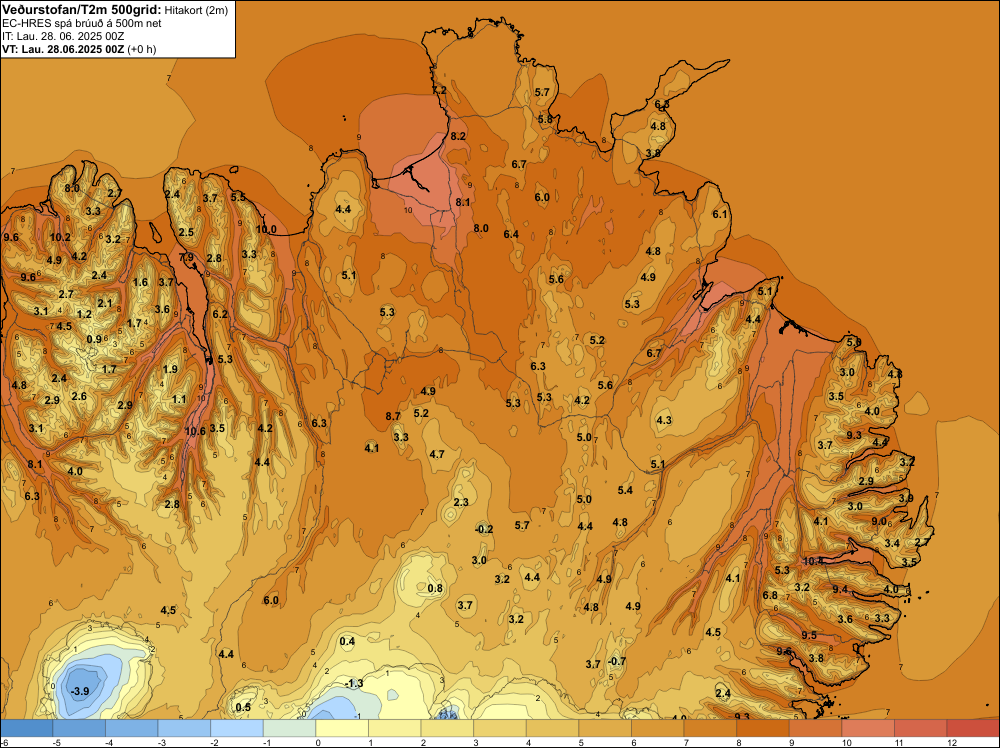Pick the legend swatch right of label 12
The width and height of the screenshot is (1000, 748).
pyautogui.click(x=973, y=728)
